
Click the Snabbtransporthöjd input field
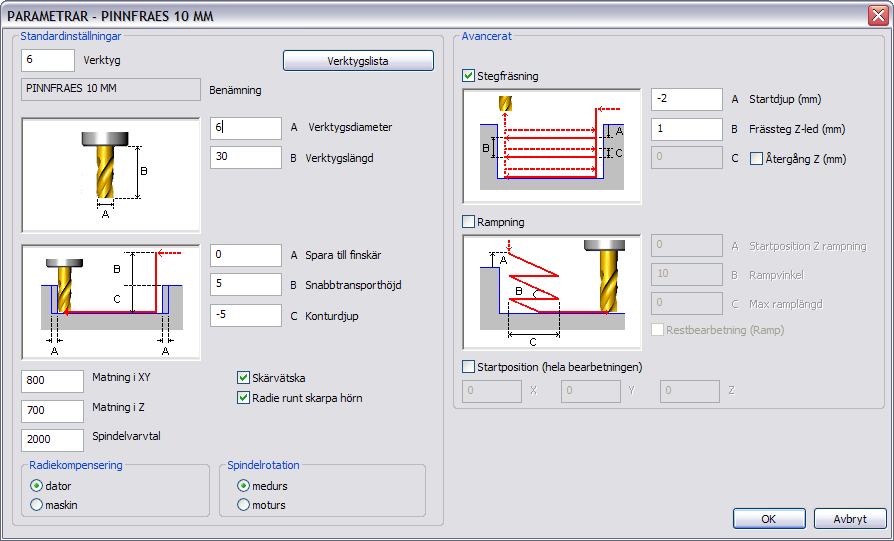pyautogui.click(x=246, y=284)
